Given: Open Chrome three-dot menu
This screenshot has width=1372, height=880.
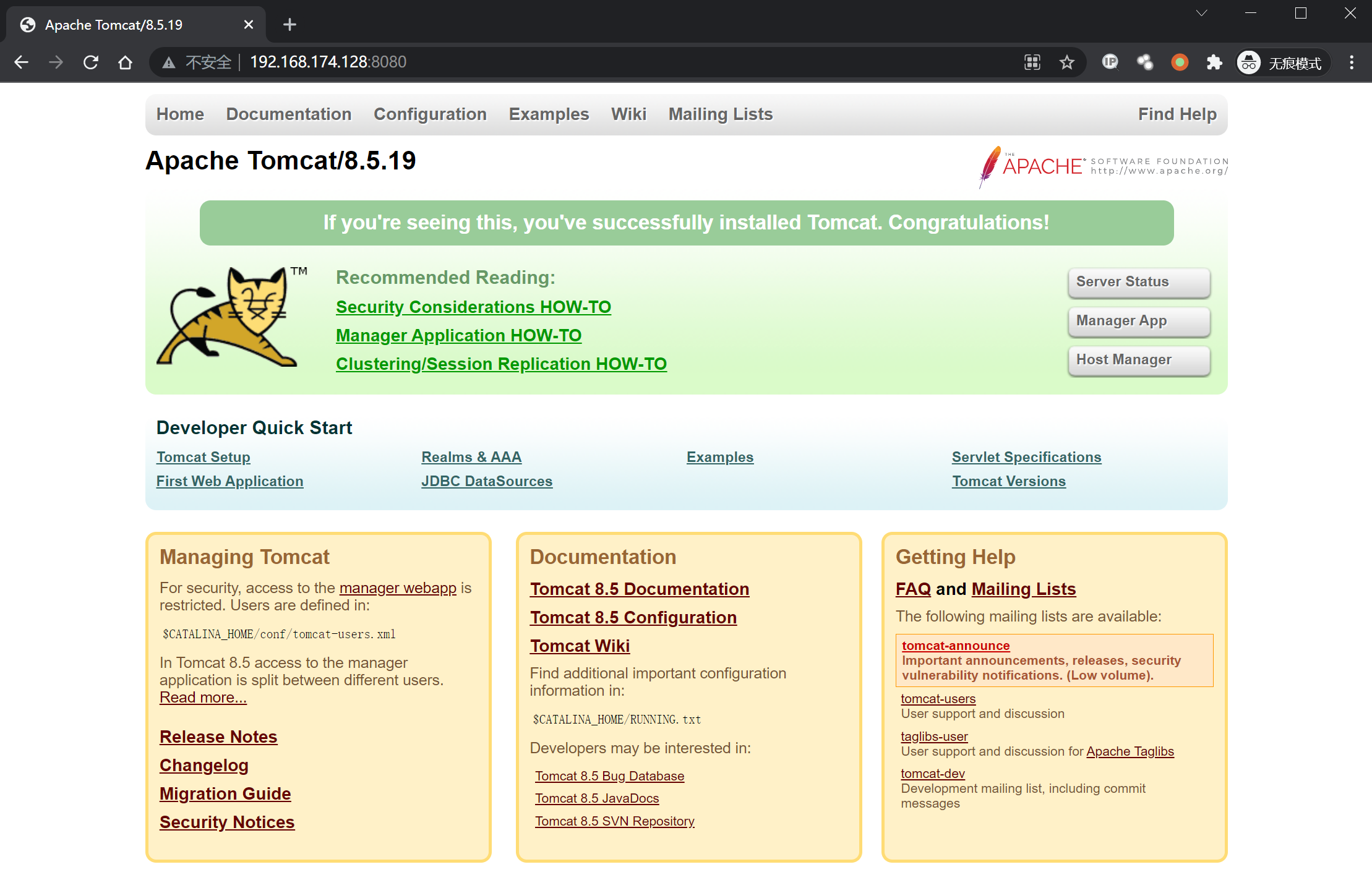Looking at the screenshot, I should pos(1352,62).
